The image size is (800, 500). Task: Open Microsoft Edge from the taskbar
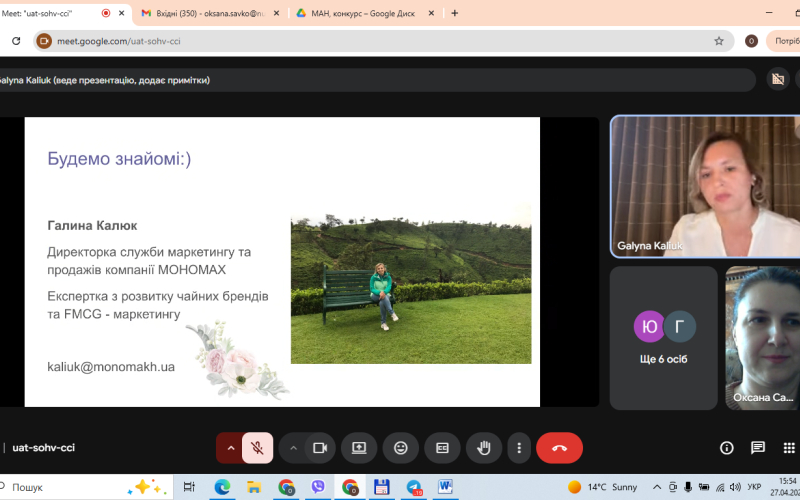tap(222, 487)
